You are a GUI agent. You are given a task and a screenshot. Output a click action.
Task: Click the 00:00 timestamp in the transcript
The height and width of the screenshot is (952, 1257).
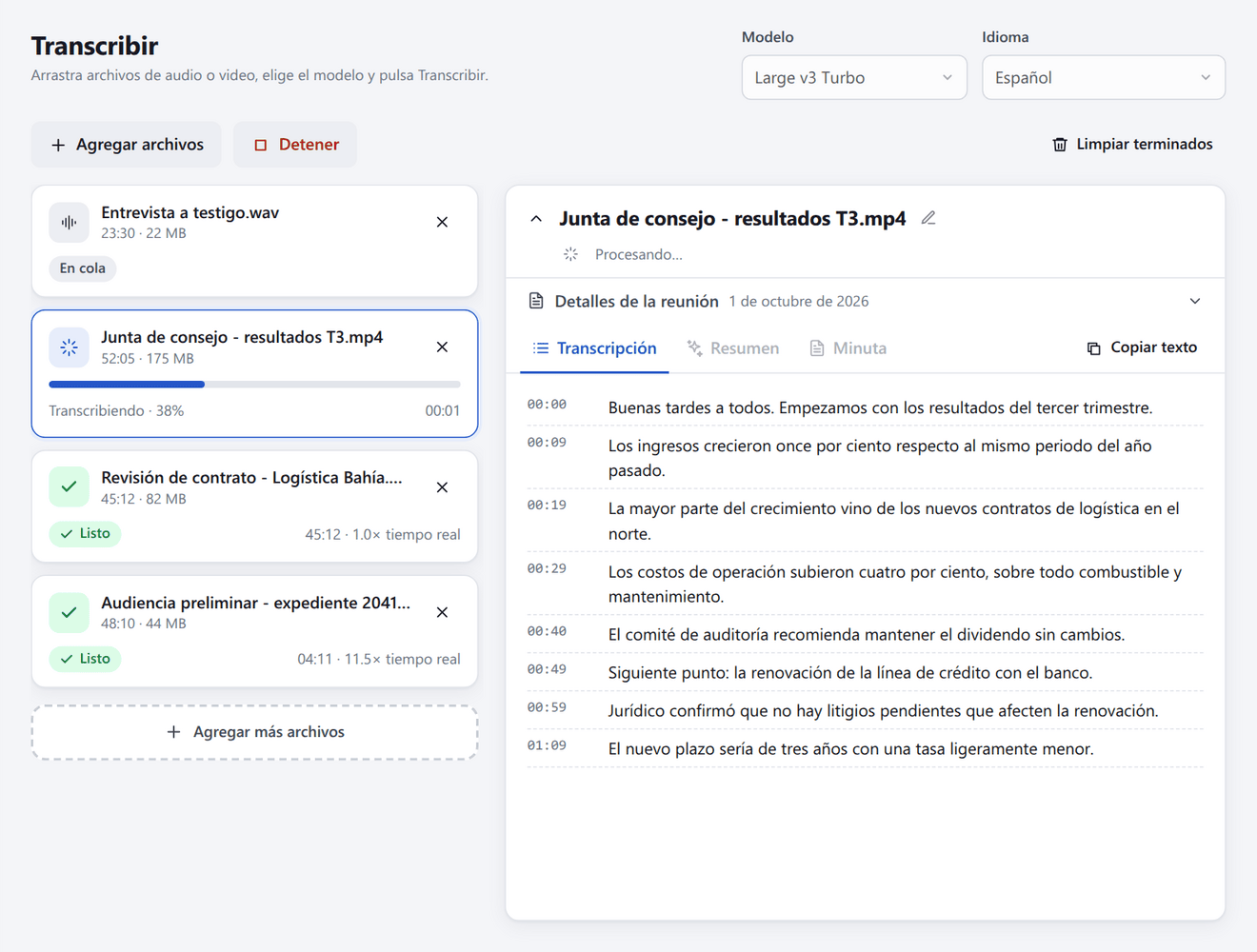pos(547,405)
